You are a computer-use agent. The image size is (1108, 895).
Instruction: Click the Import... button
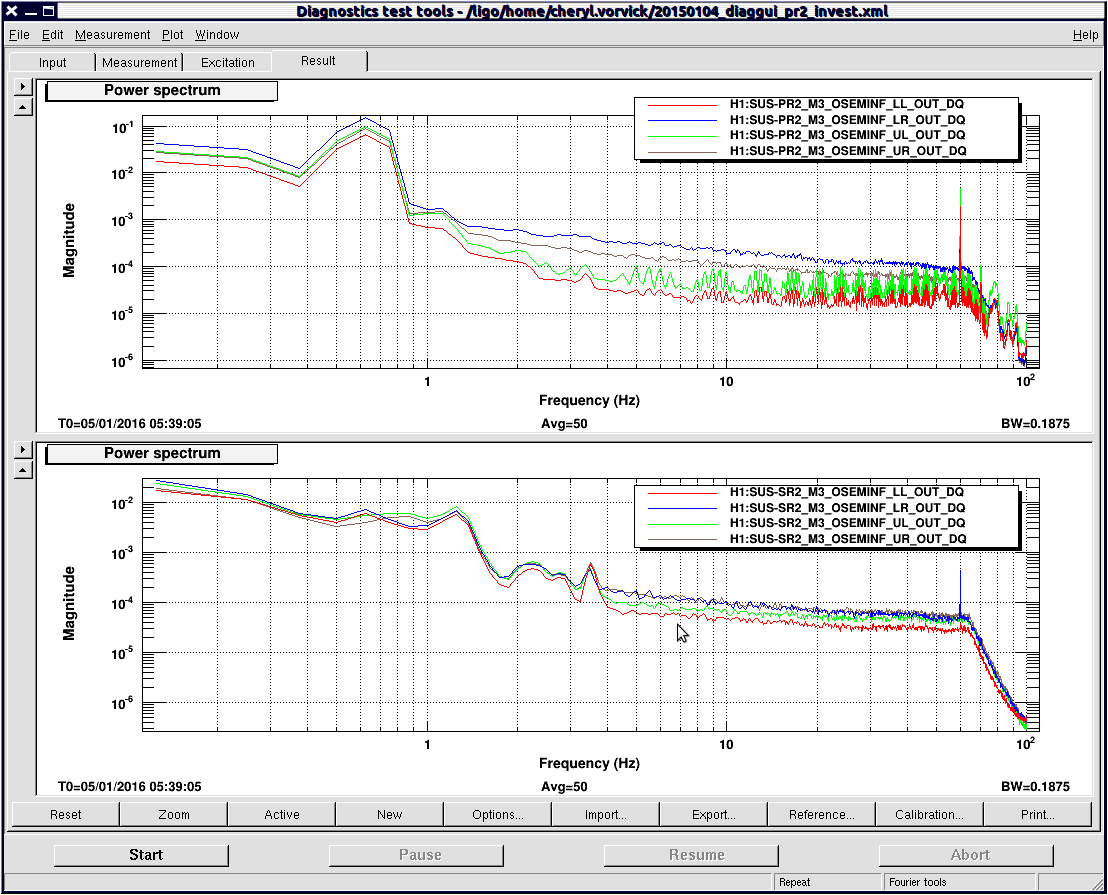[x=606, y=814]
